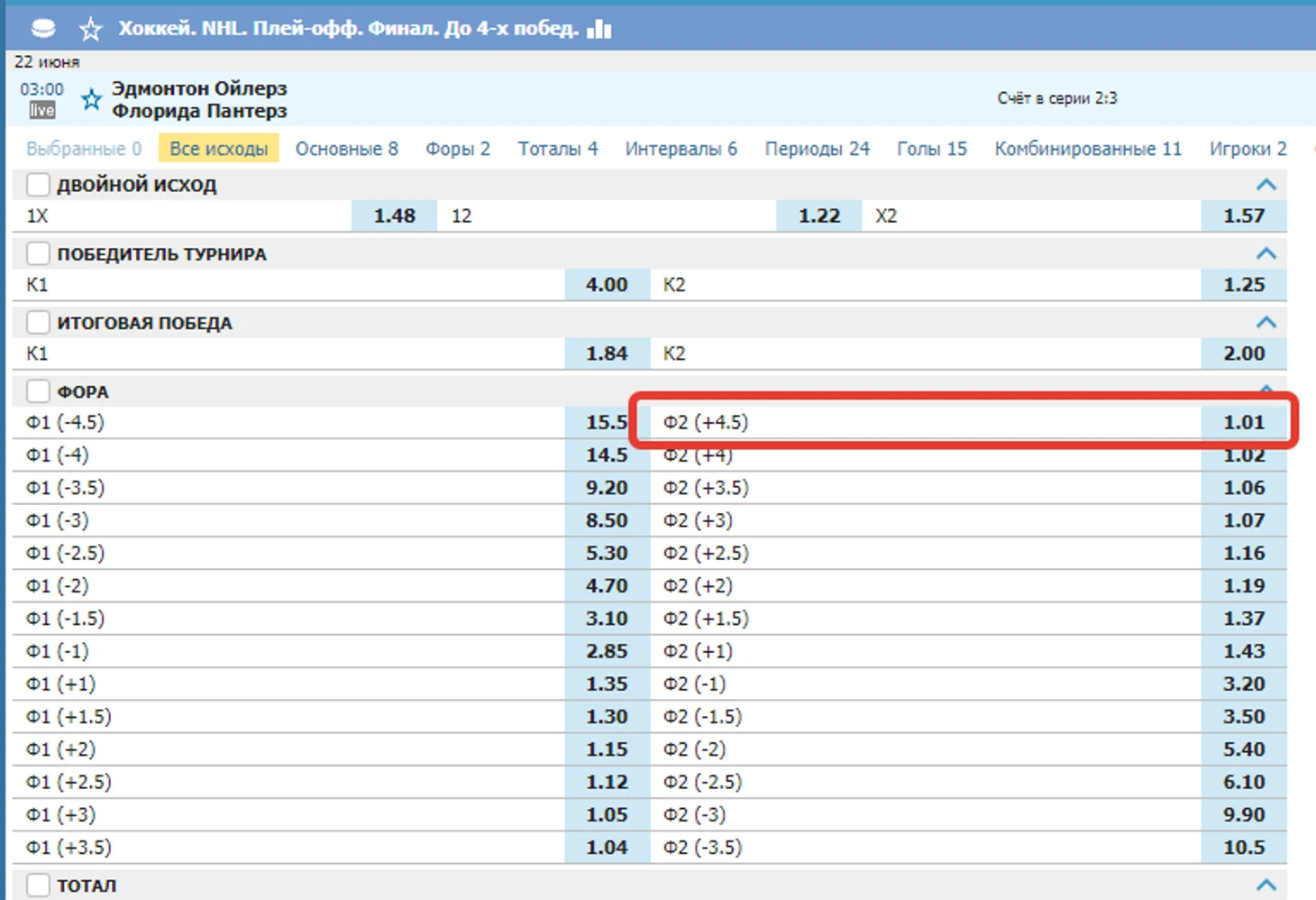Select Ф2 (+2.5) odds 1.16
This screenshot has width=1316, height=900.
pos(1244,553)
